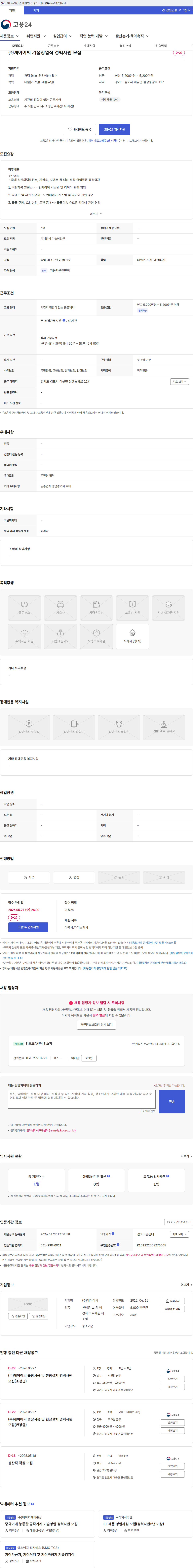The height and width of the screenshot is (1568, 193).
Task: Click the 채용정보 더봐 button
Action: click(173, 1309)
